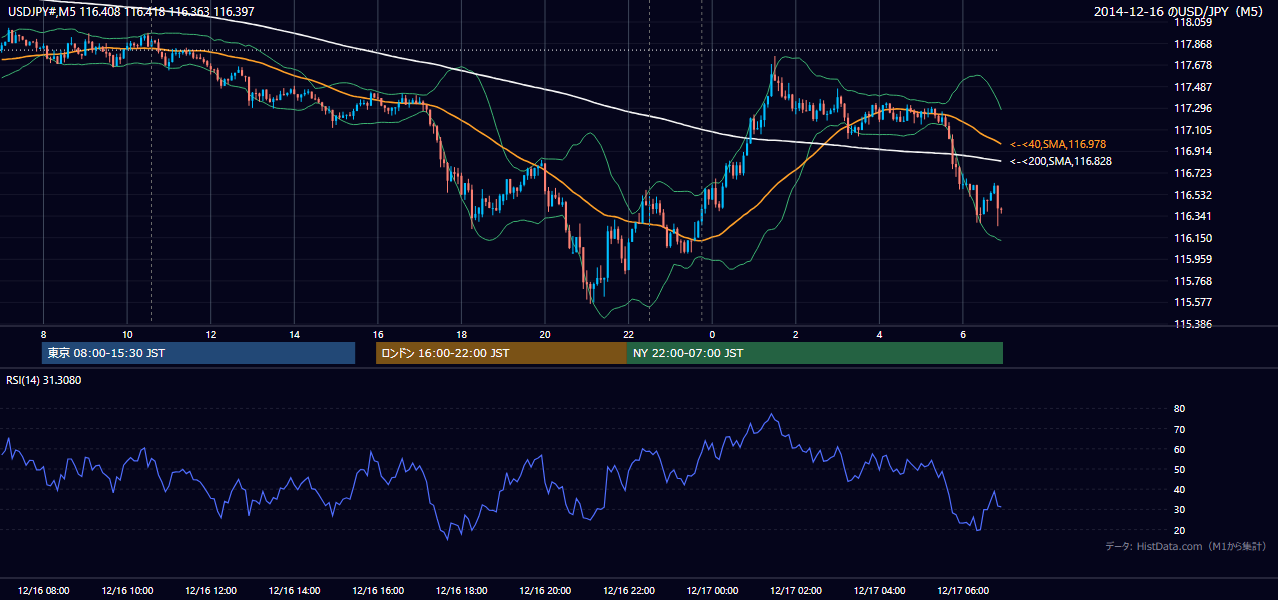The width and height of the screenshot is (1278, 600).
Task: Click price axis value 116.914
Action: click(1192, 151)
